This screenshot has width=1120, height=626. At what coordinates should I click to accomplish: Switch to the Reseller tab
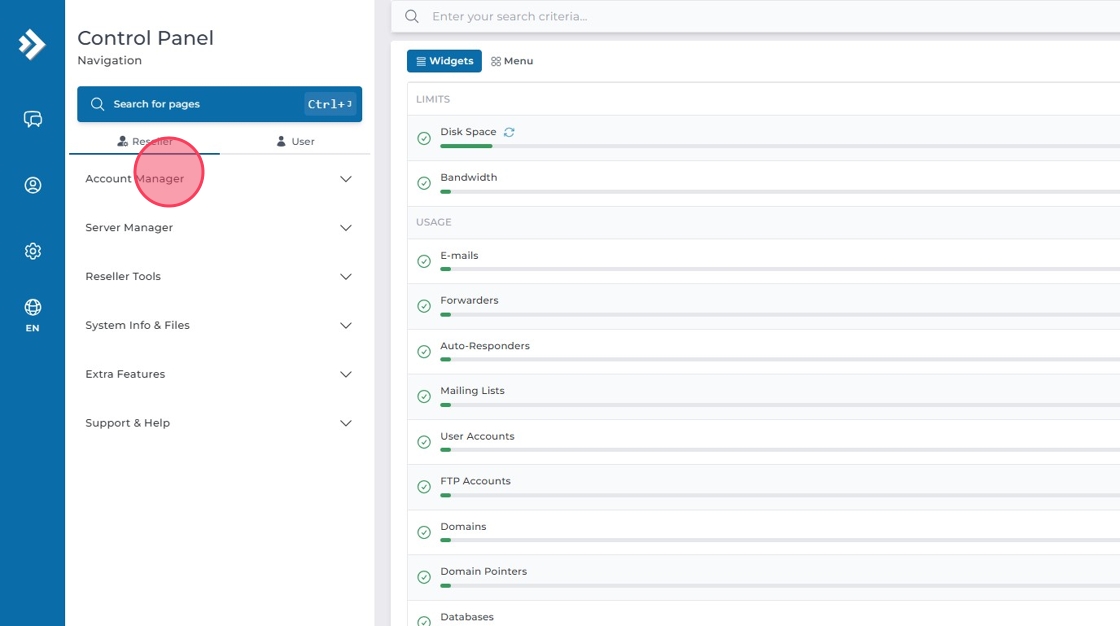coord(145,142)
